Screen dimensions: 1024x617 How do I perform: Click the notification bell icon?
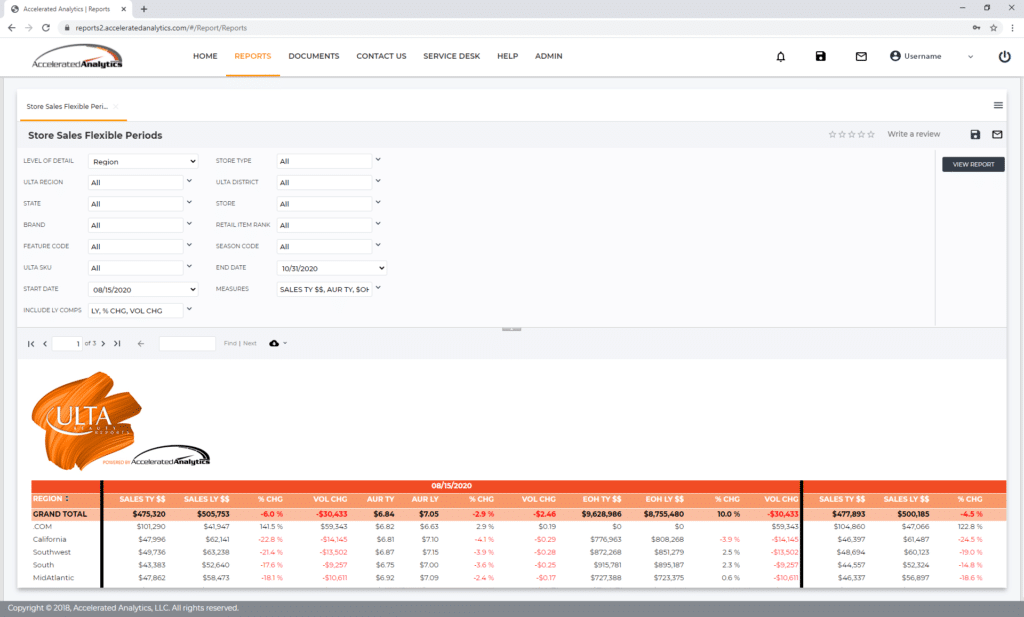(781, 56)
